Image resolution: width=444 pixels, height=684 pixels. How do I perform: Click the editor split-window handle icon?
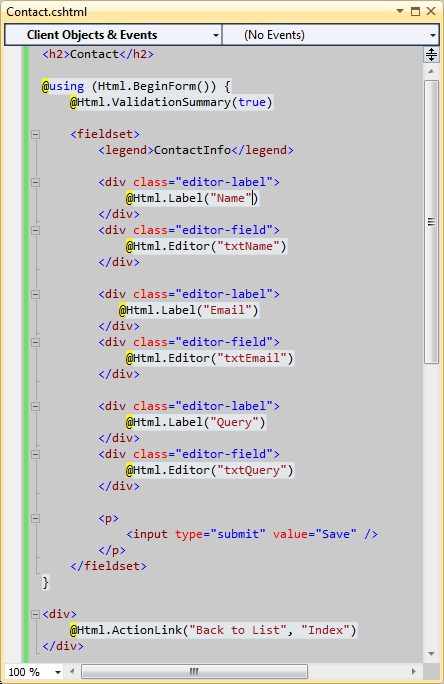[x=431, y=55]
